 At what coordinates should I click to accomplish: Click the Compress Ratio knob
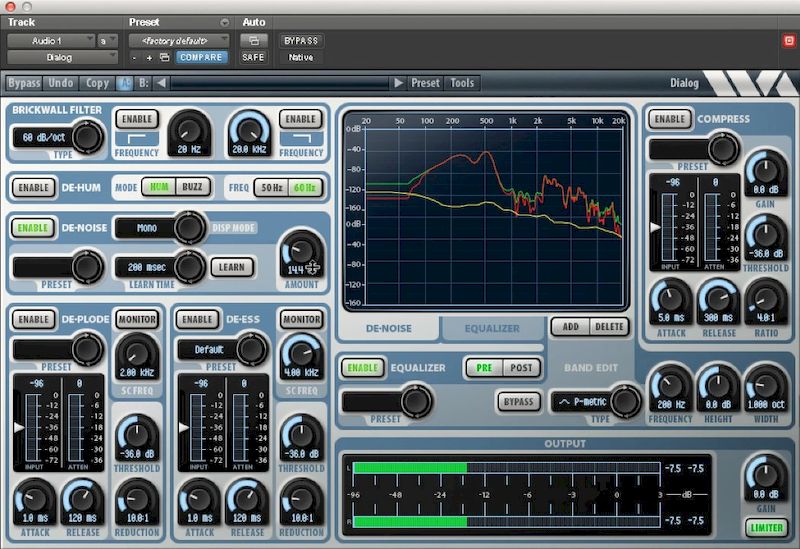[x=765, y=299]
